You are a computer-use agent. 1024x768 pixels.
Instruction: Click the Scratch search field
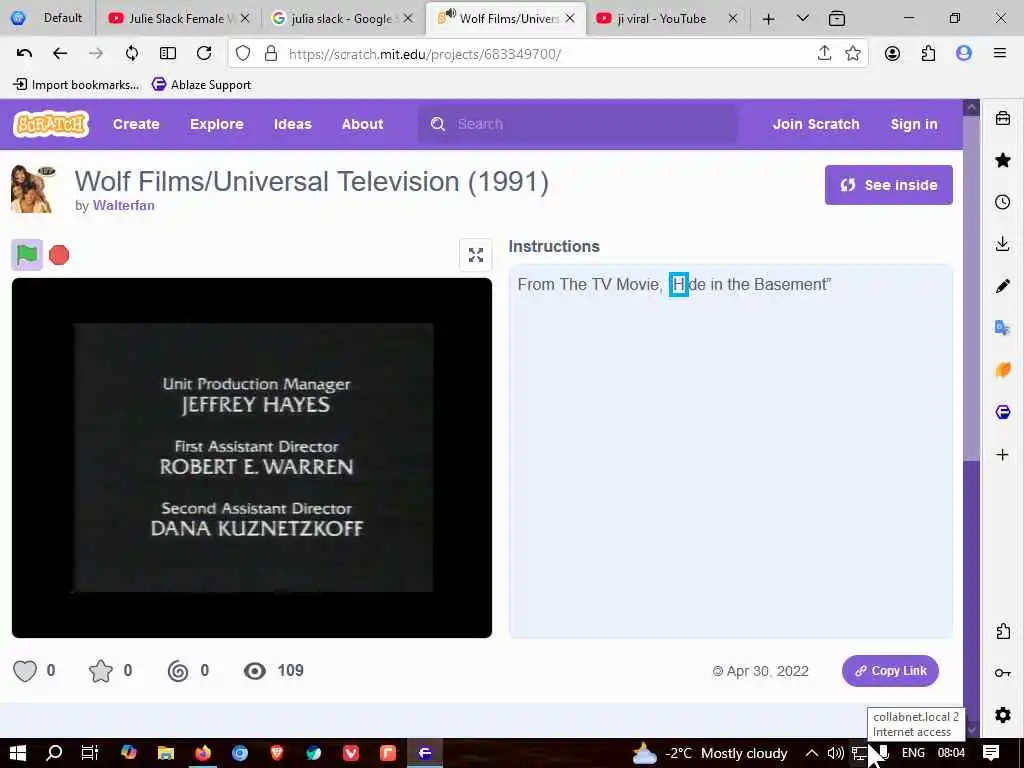click(578, 124)
